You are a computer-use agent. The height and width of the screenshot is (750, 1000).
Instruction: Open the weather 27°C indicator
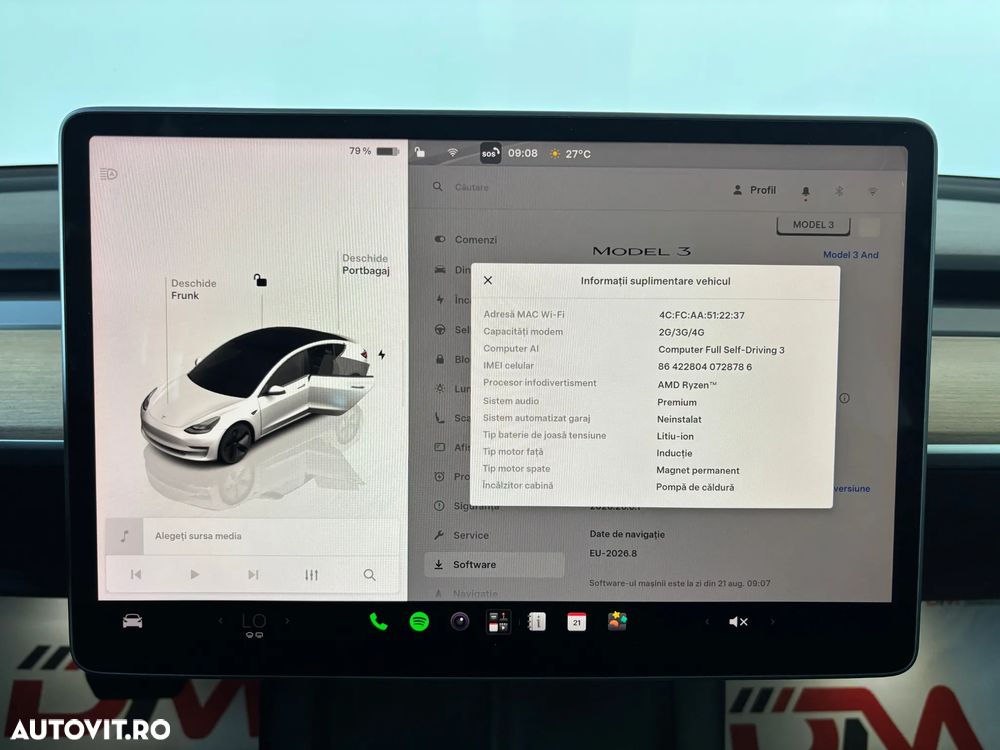click(570, 154)
